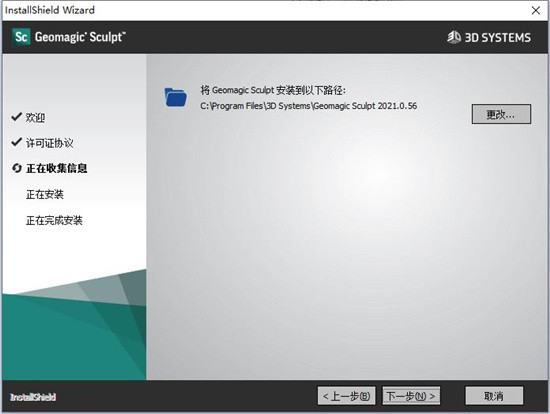Click the 更改... button to change the install path
The width and height of the screenshot is (550, 414).
click(x=501, y=114)
